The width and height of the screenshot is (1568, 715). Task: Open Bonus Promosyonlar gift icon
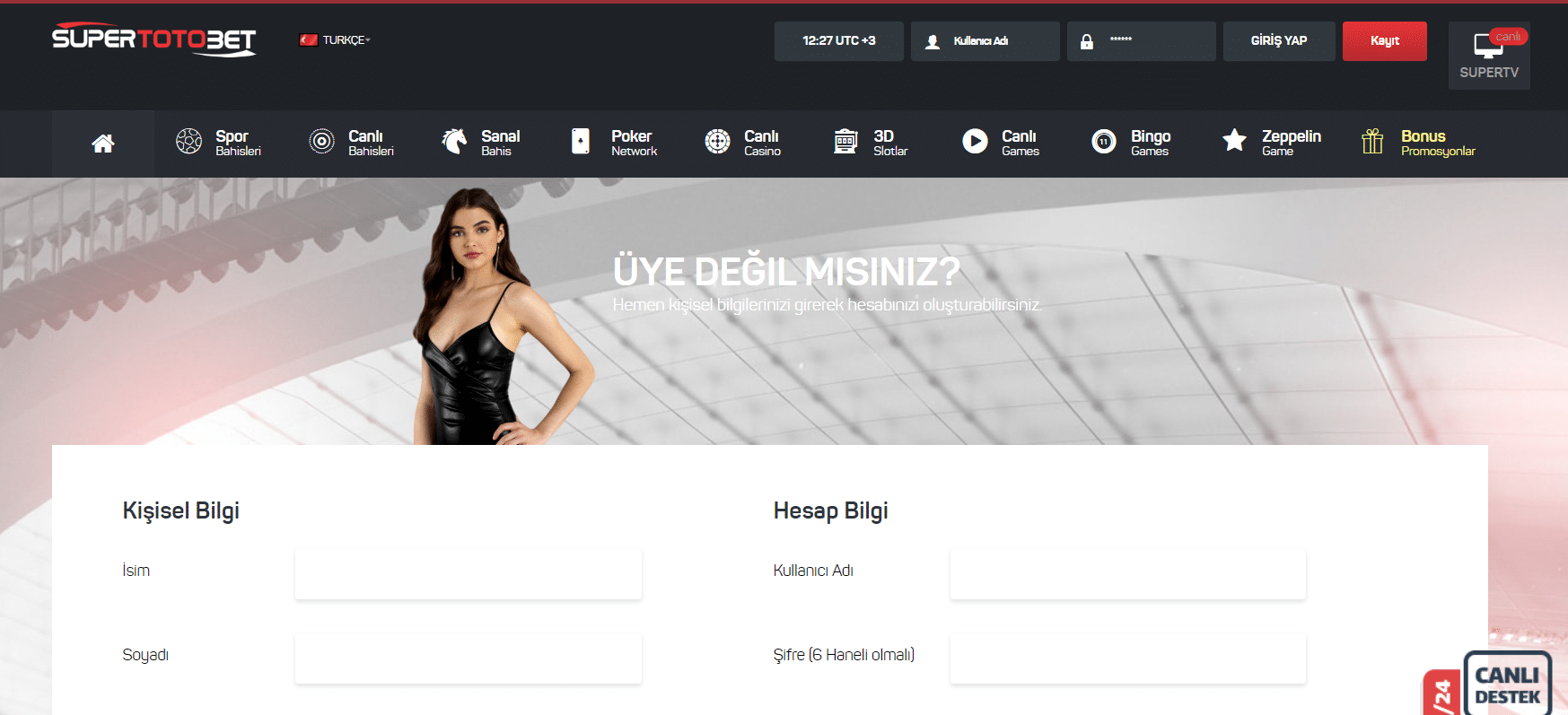pyautogui.click(x=1372, y=142)
